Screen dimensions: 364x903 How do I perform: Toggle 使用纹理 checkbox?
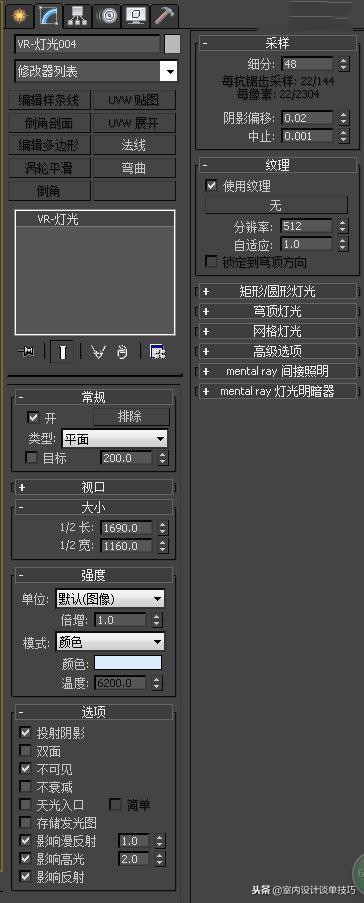tap(211, 186)
